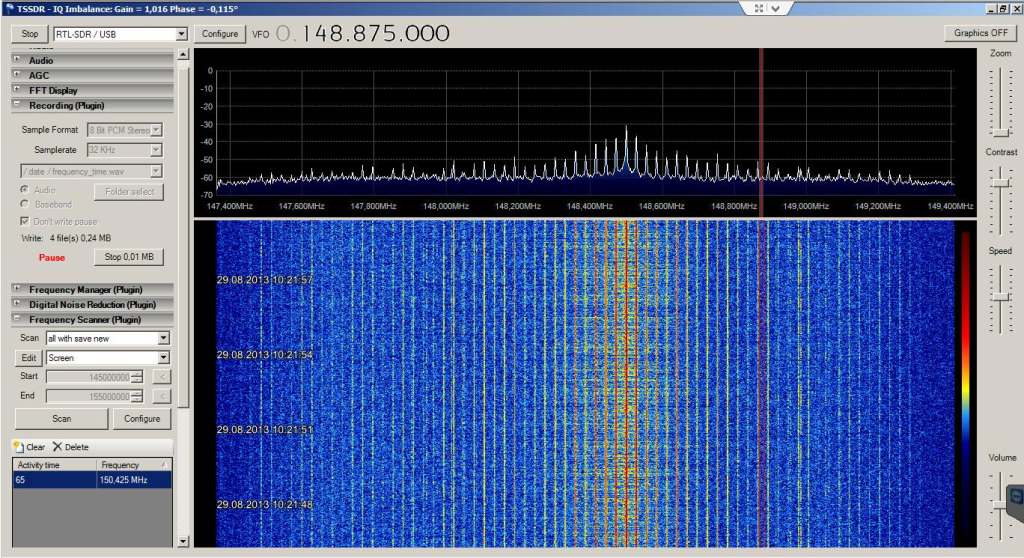
Task: Open the file name pattern dropdown
Action: (156, 171)
